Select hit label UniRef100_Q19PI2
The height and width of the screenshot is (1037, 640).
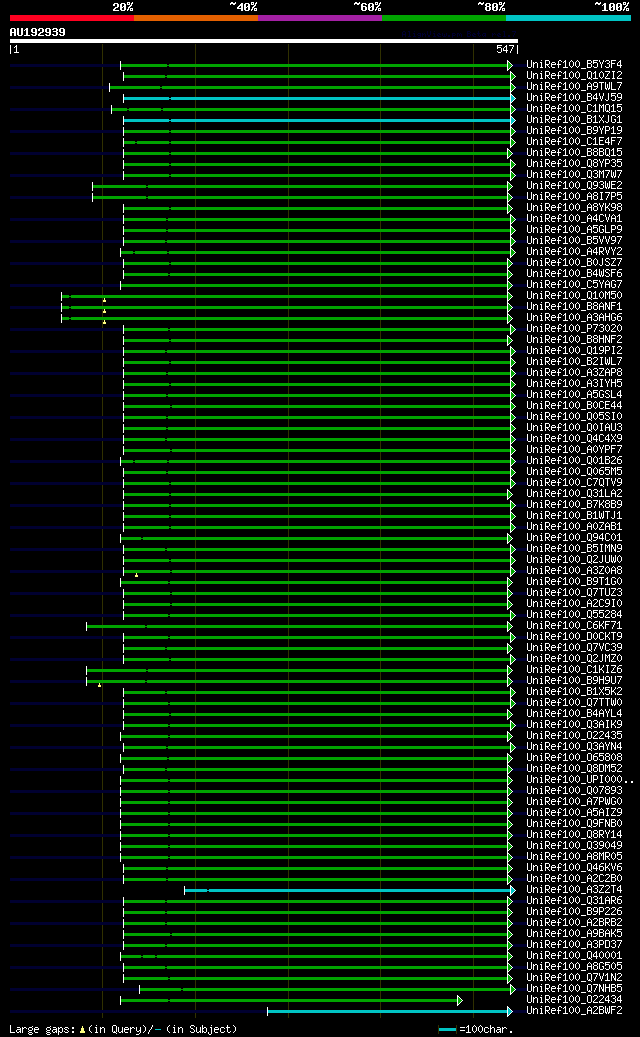click(x=574, y=351)
